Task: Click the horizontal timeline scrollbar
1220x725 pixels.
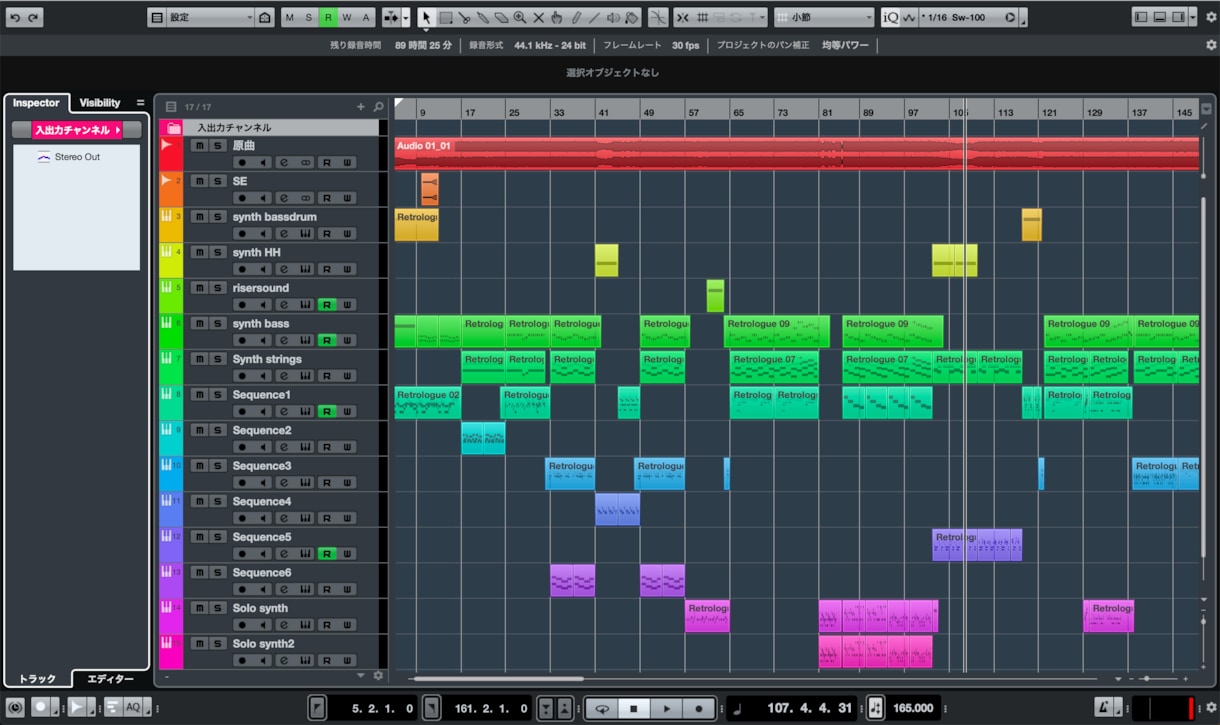Action: (x=497, y=679)
